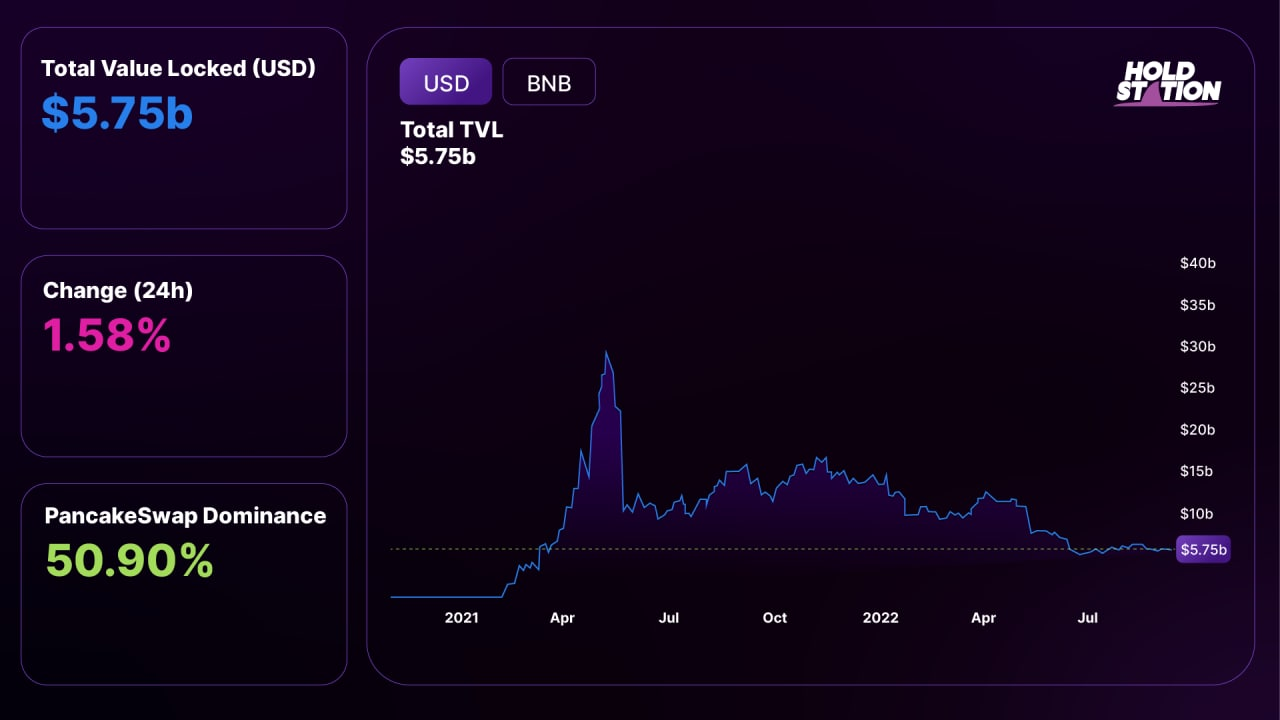
Task: Click the 2022 x-axis label
Action: coord(881,618)
